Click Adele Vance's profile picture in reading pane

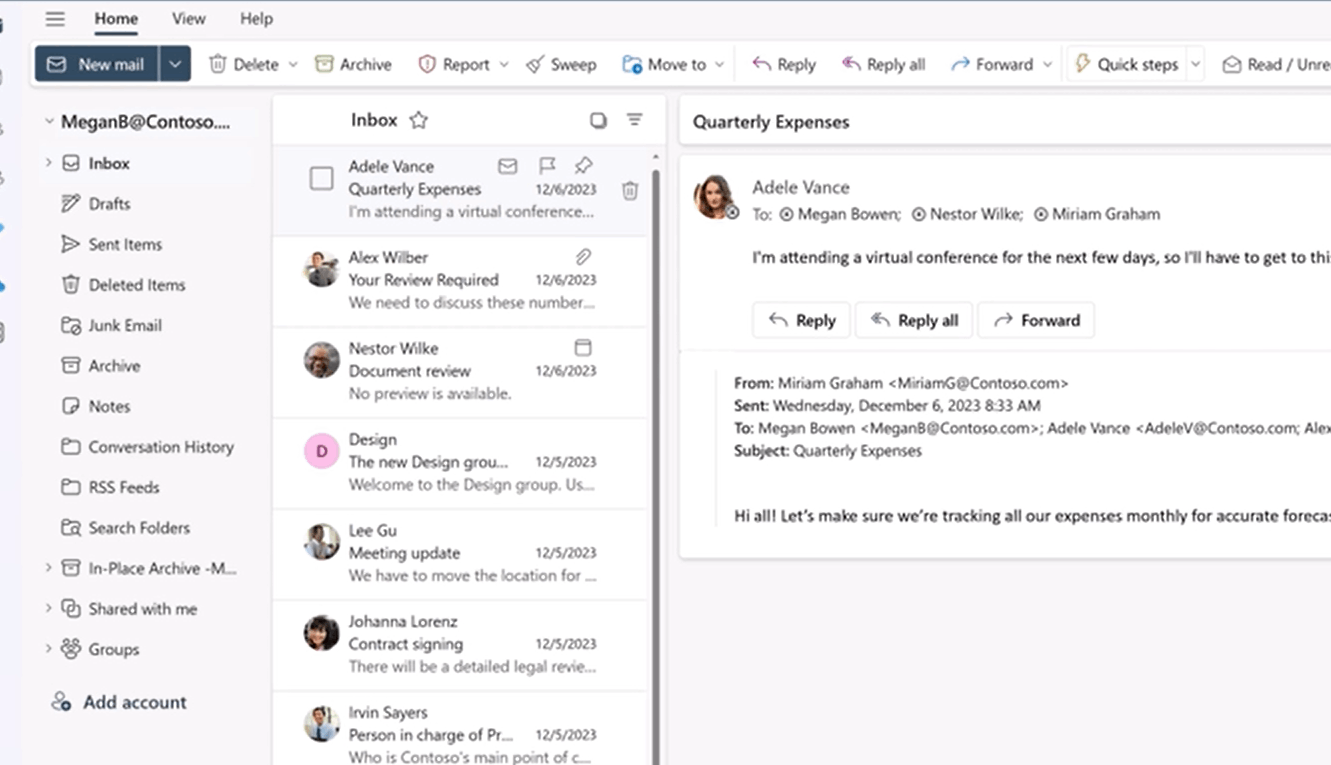(715, 197)
